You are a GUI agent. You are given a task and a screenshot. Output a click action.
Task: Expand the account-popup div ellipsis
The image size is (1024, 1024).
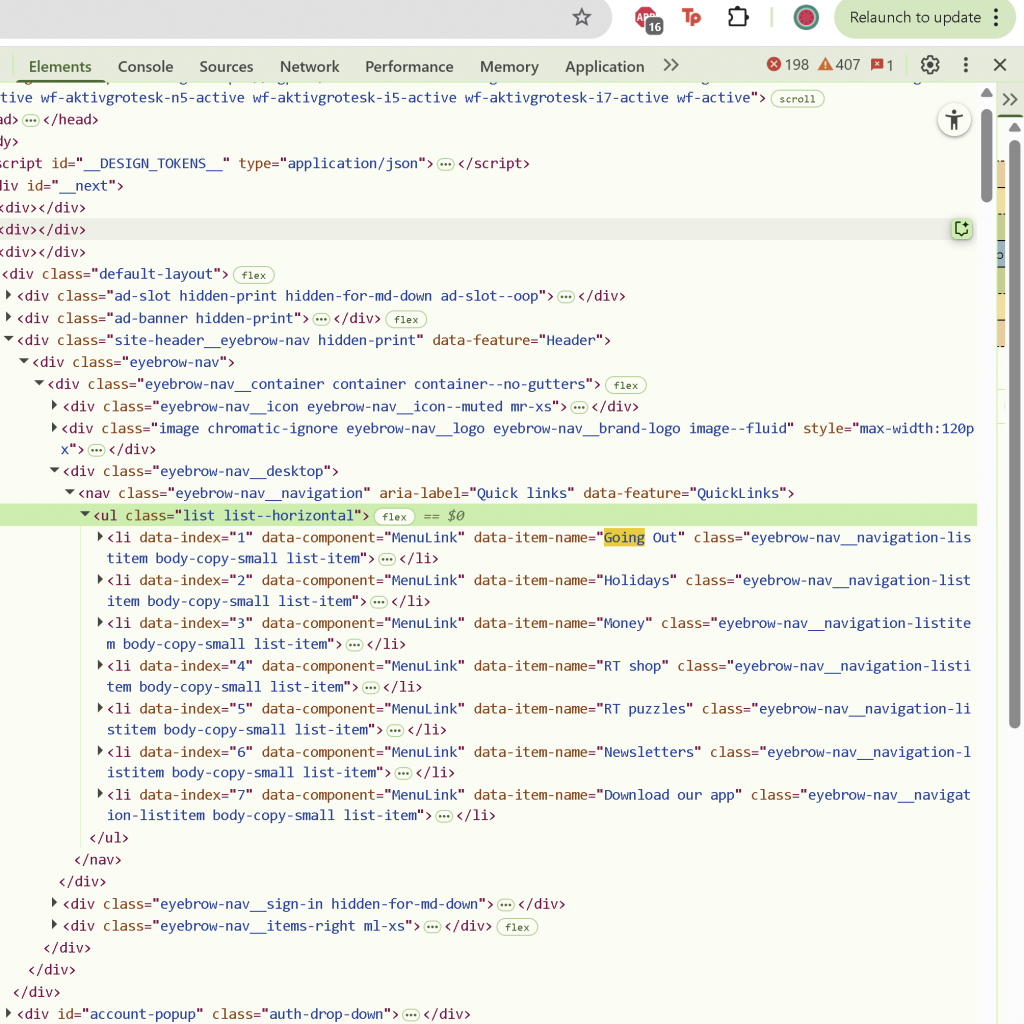click(410, 1015)
